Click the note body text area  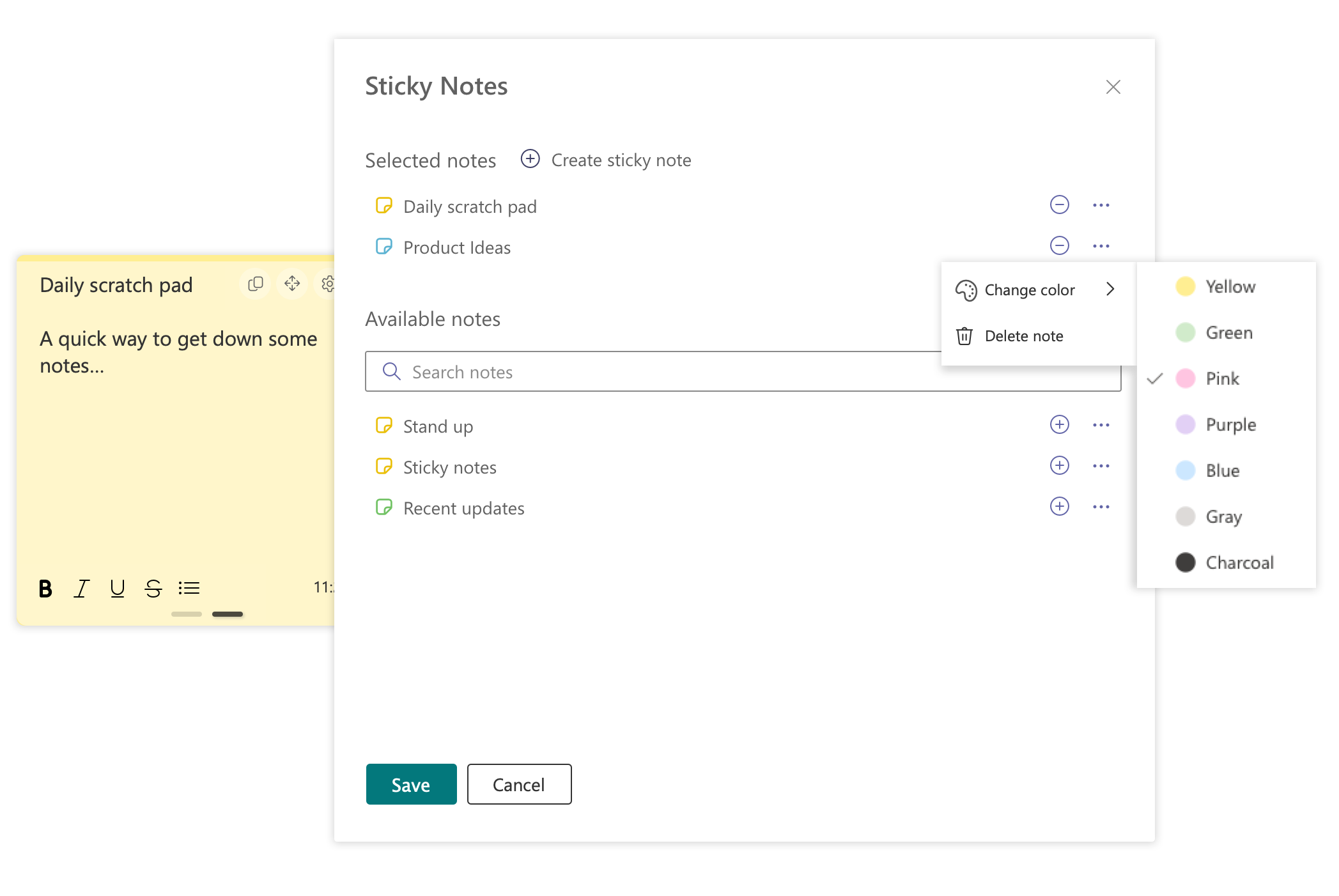pos(178,352)
